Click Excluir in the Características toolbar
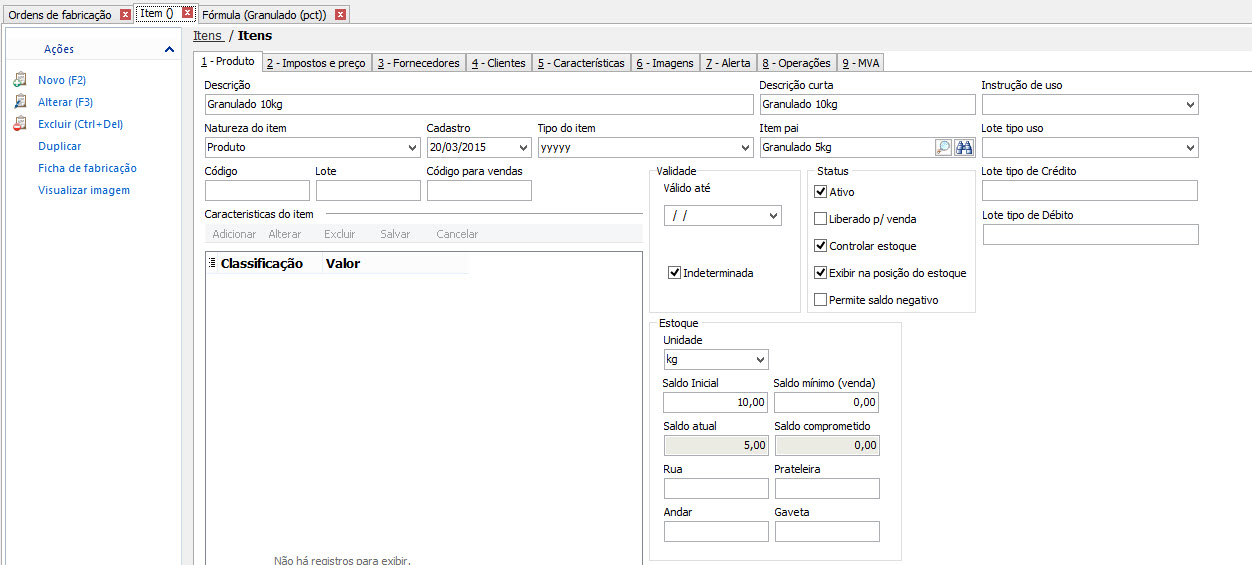This screenshot has width=1252, height=565. (x=340, y=234)
